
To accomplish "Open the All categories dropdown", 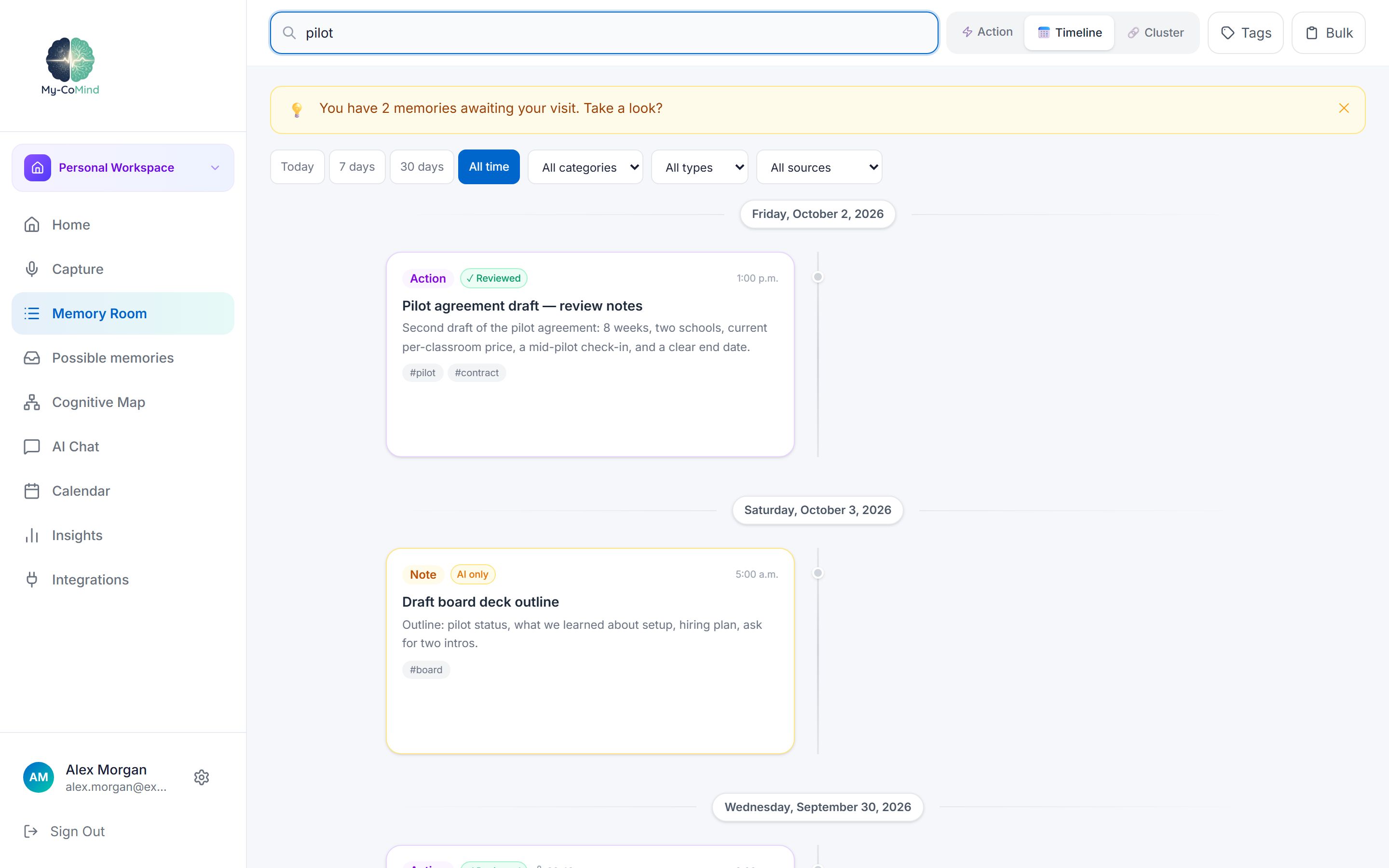I will [586, 167].
